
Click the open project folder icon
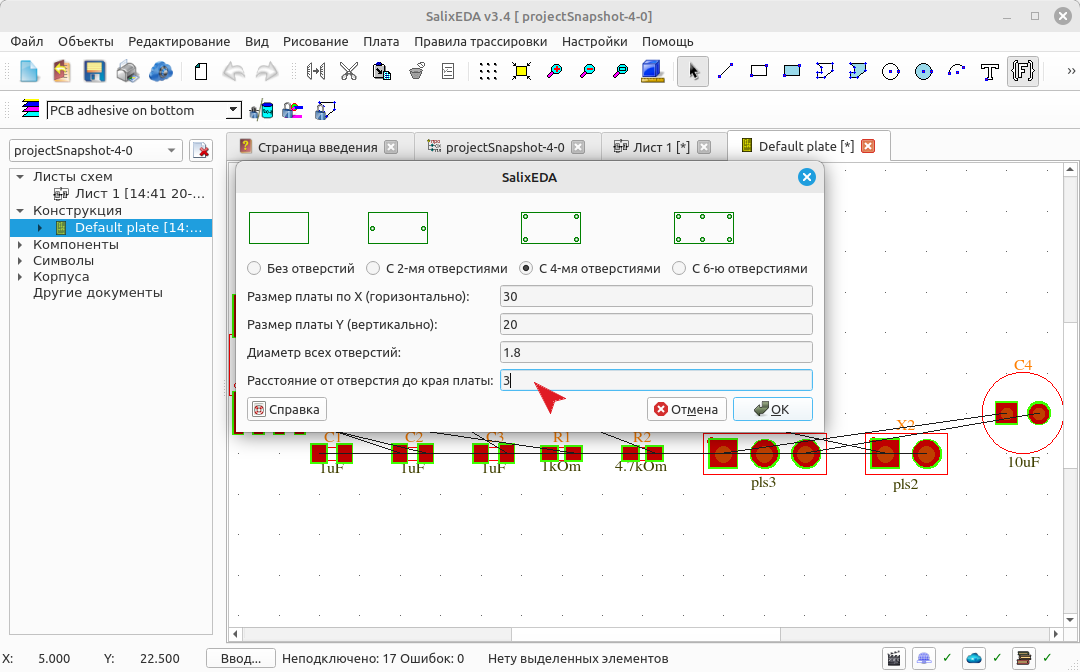coord(61,71)
